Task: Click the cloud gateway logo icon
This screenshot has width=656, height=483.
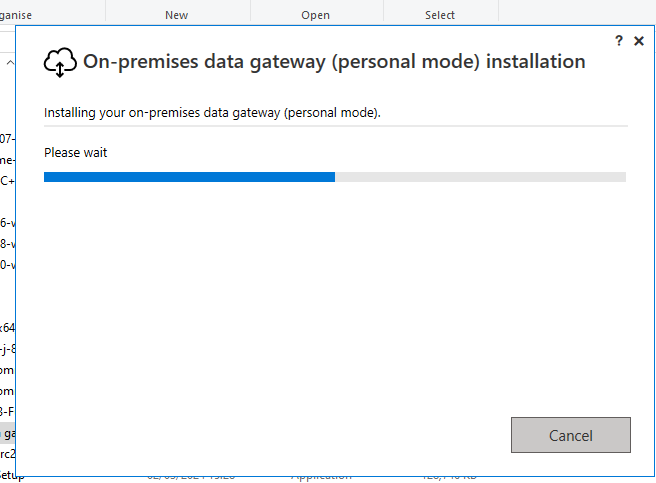Action: point(60,62)
